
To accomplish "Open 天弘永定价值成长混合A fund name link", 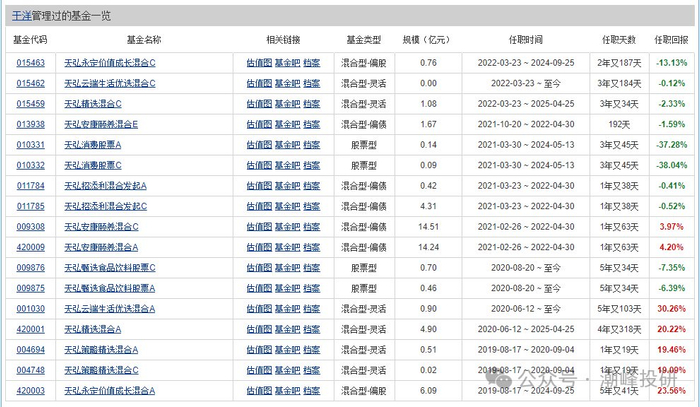I will [x=110, y=391].
